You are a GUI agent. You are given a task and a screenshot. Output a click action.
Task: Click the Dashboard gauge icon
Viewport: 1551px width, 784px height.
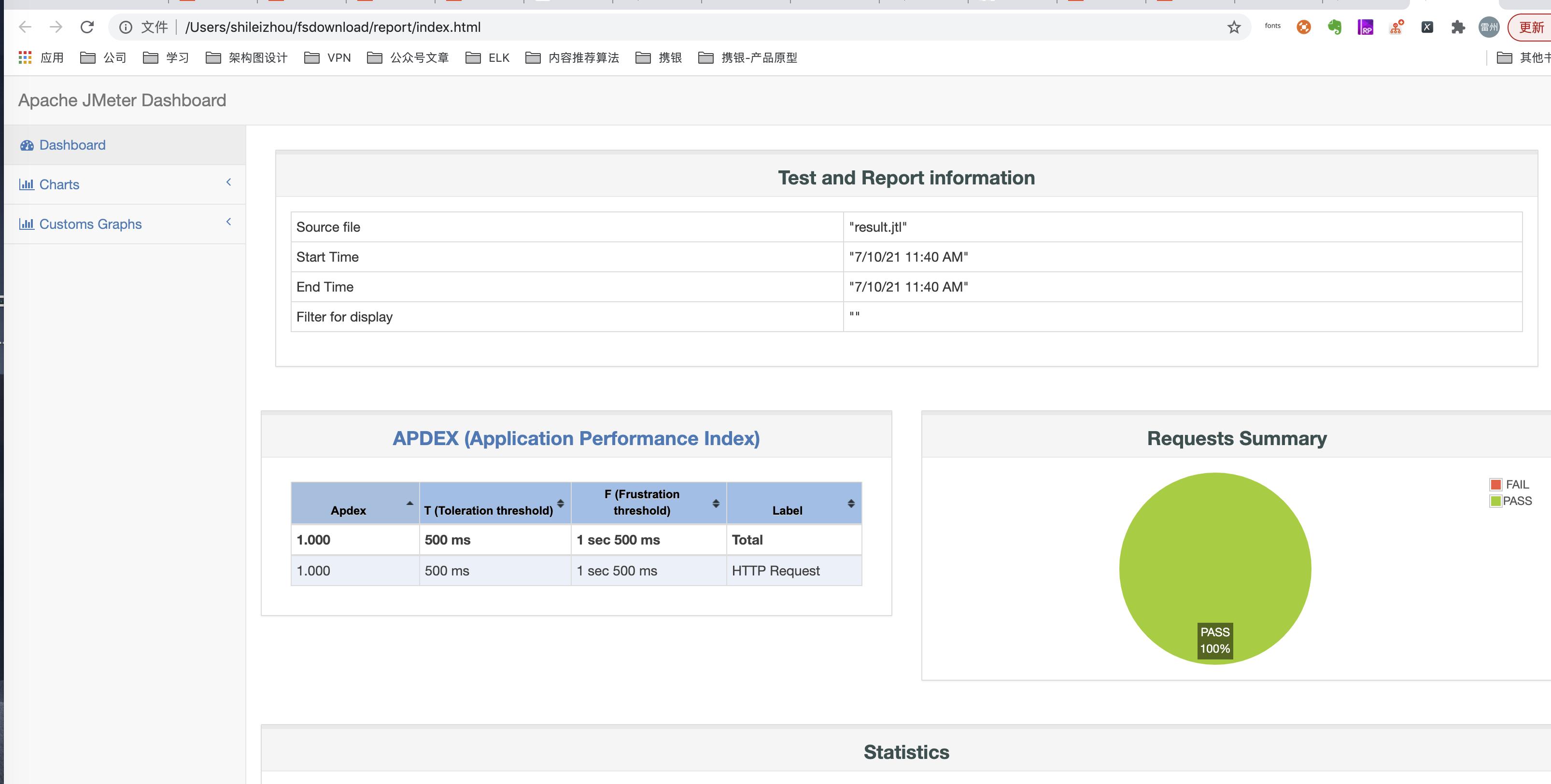coord(27,145)
